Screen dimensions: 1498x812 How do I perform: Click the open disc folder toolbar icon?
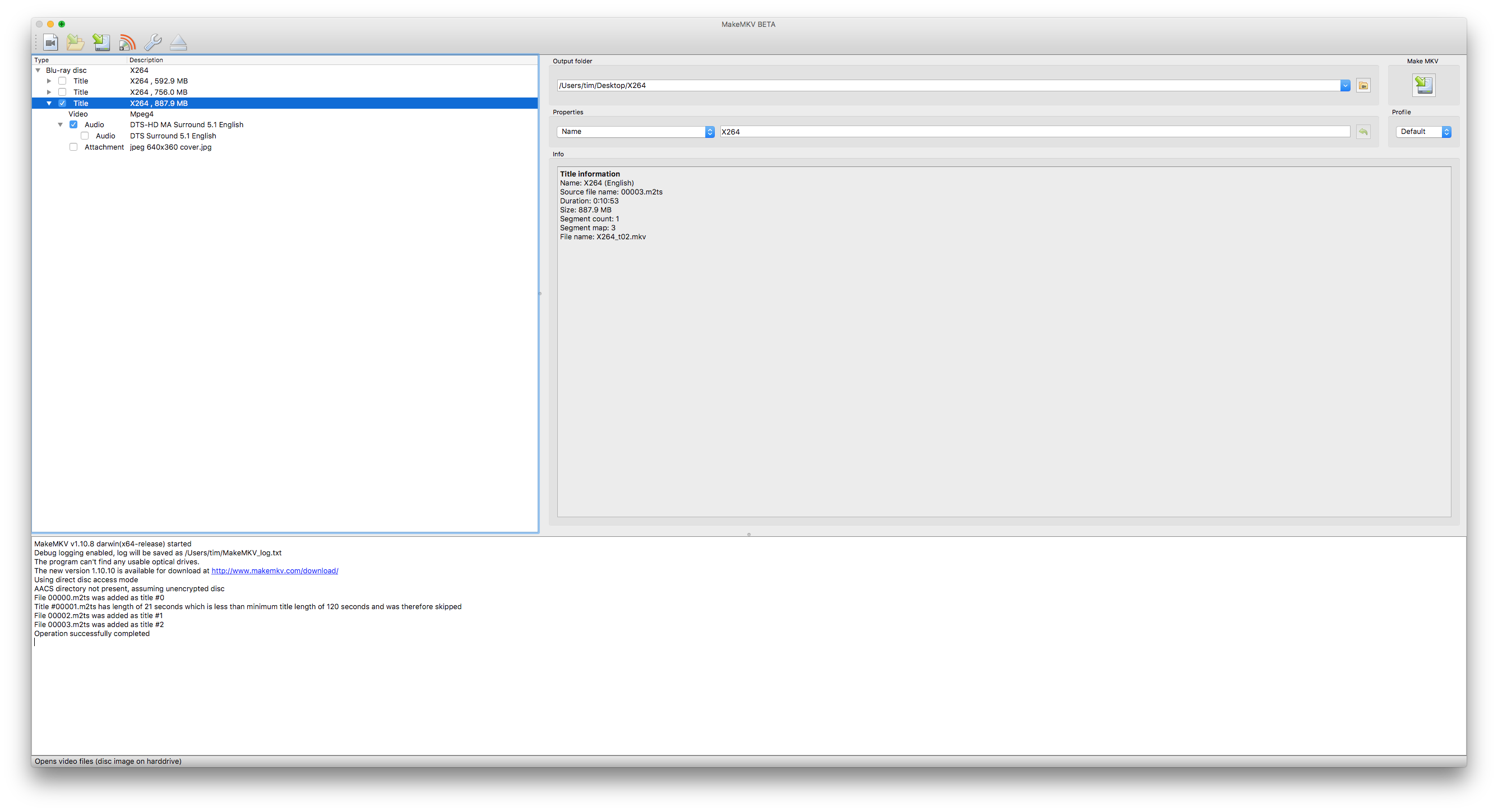tap(76, 43)
